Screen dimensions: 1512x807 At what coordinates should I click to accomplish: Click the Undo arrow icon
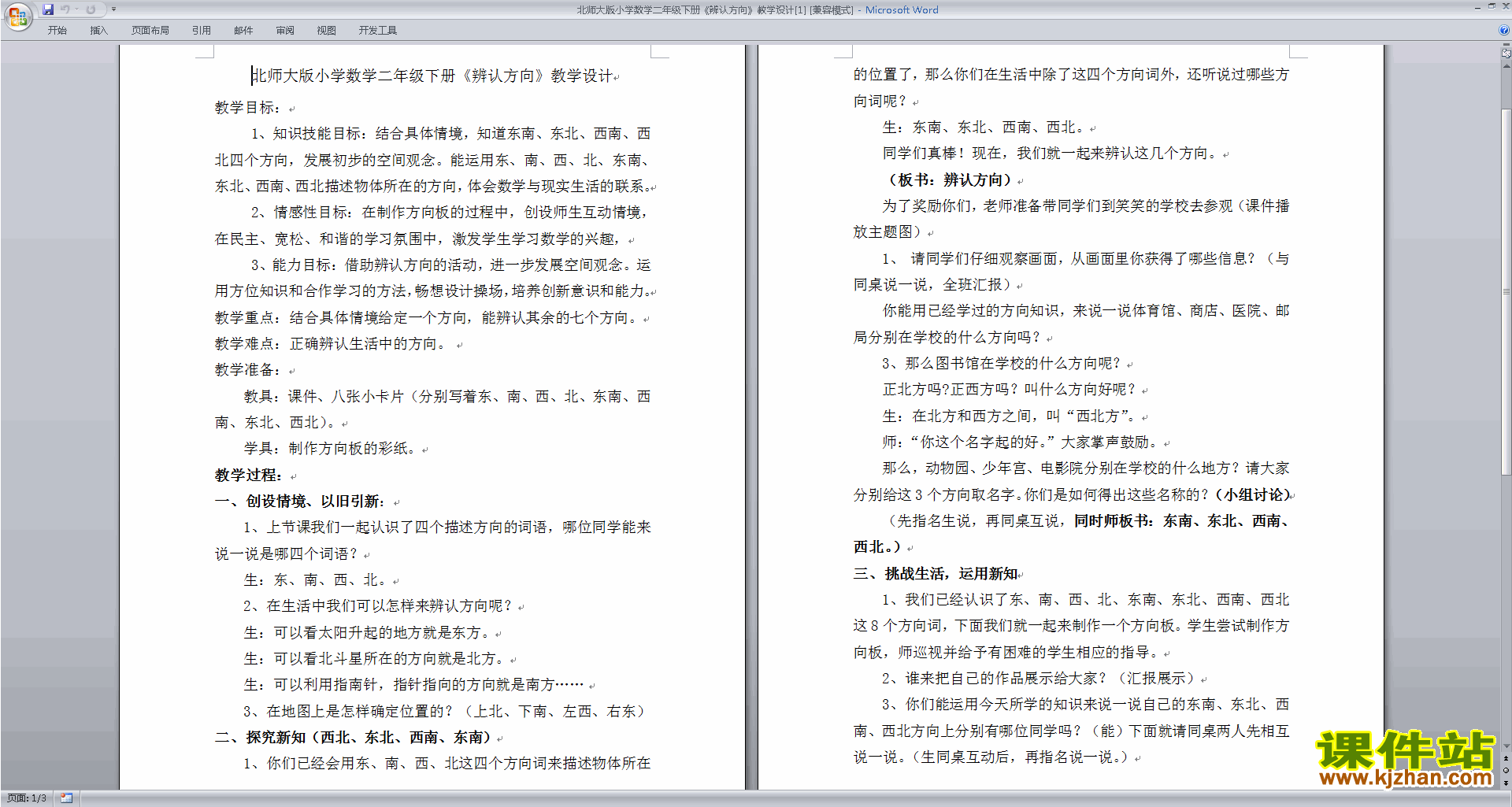(65, 9)
